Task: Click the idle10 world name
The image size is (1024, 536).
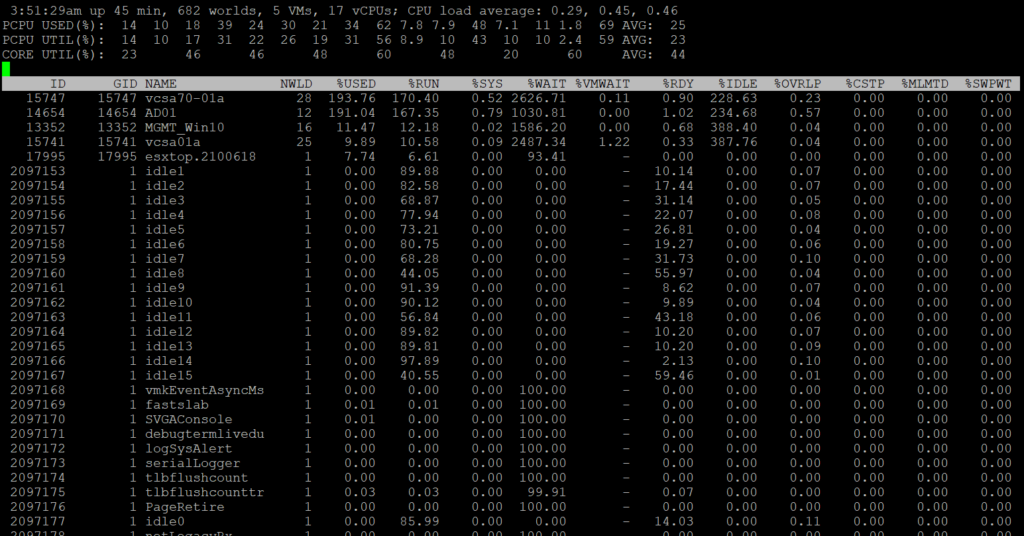Action: point(168,302)
